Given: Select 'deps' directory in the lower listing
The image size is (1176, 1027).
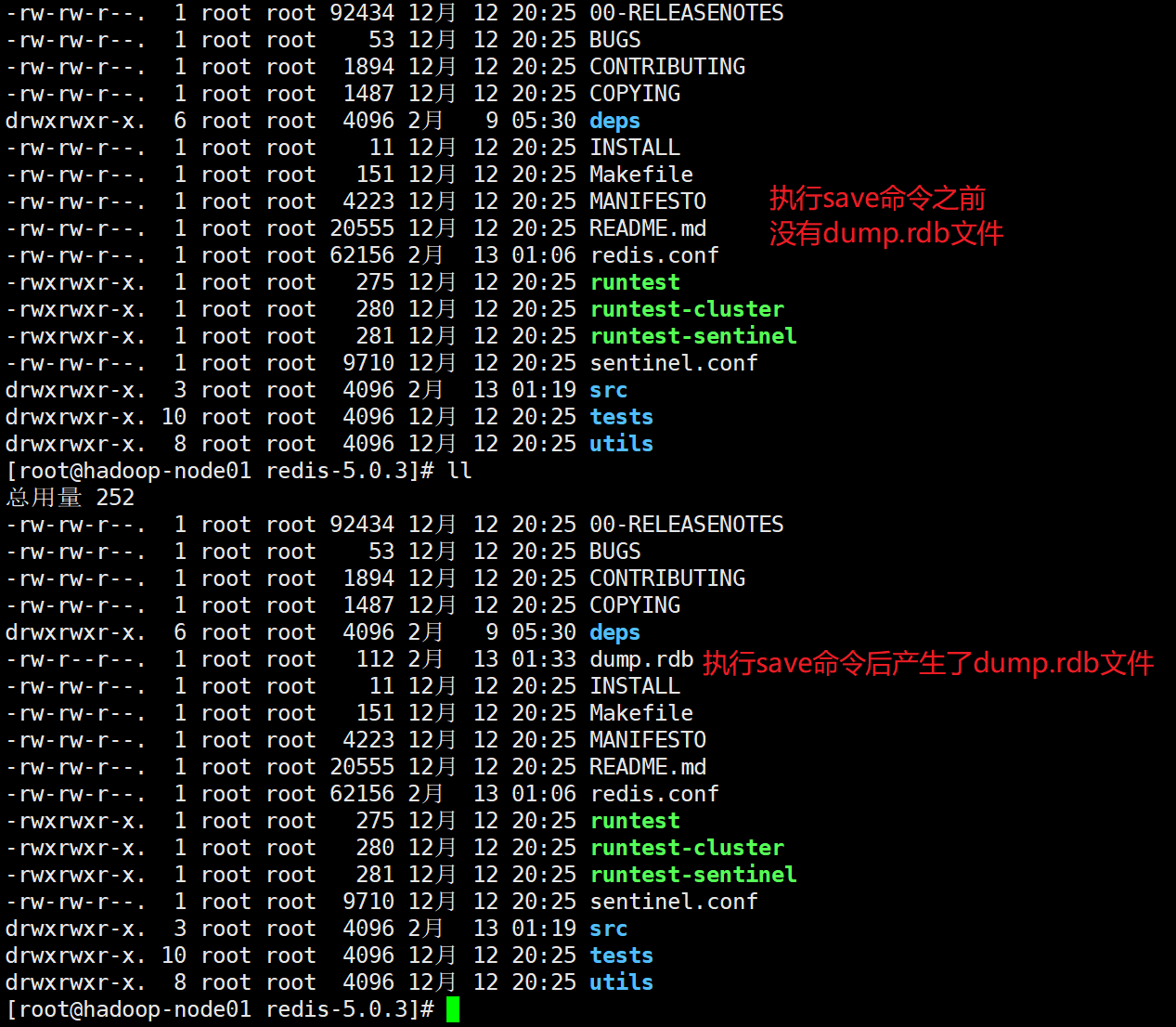Looking at the screenshot, I should point(614,633).
